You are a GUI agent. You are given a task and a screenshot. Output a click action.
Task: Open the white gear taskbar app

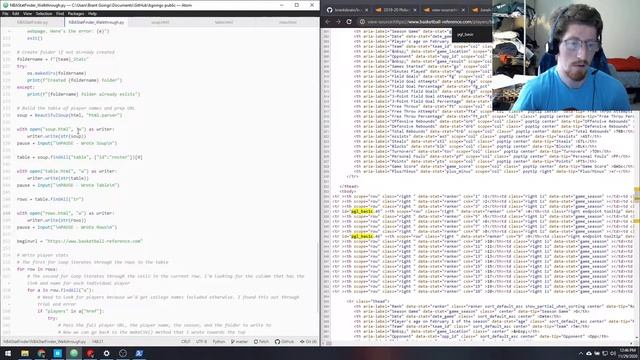[107, 353]
